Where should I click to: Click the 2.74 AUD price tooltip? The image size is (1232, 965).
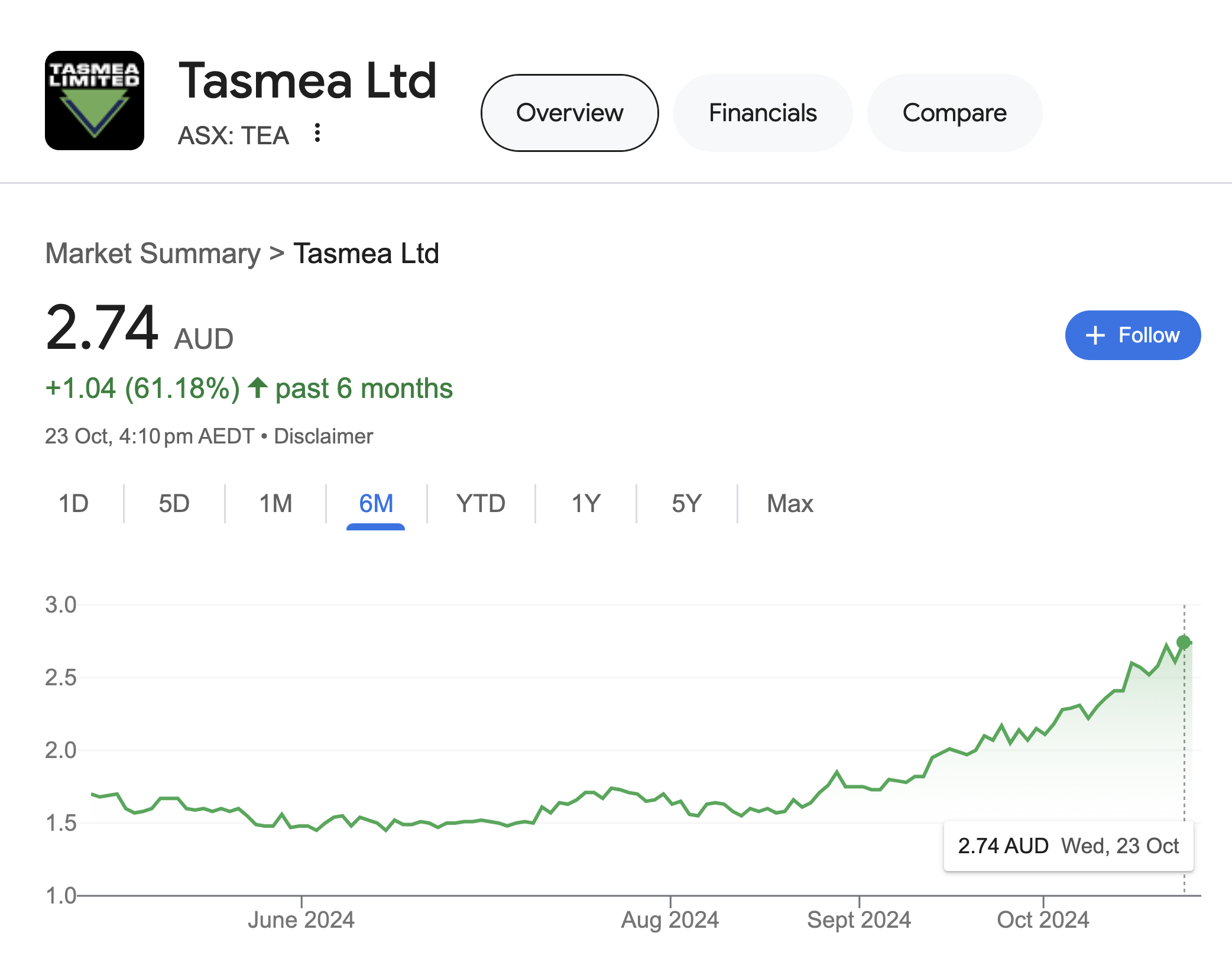[1068, 846]
